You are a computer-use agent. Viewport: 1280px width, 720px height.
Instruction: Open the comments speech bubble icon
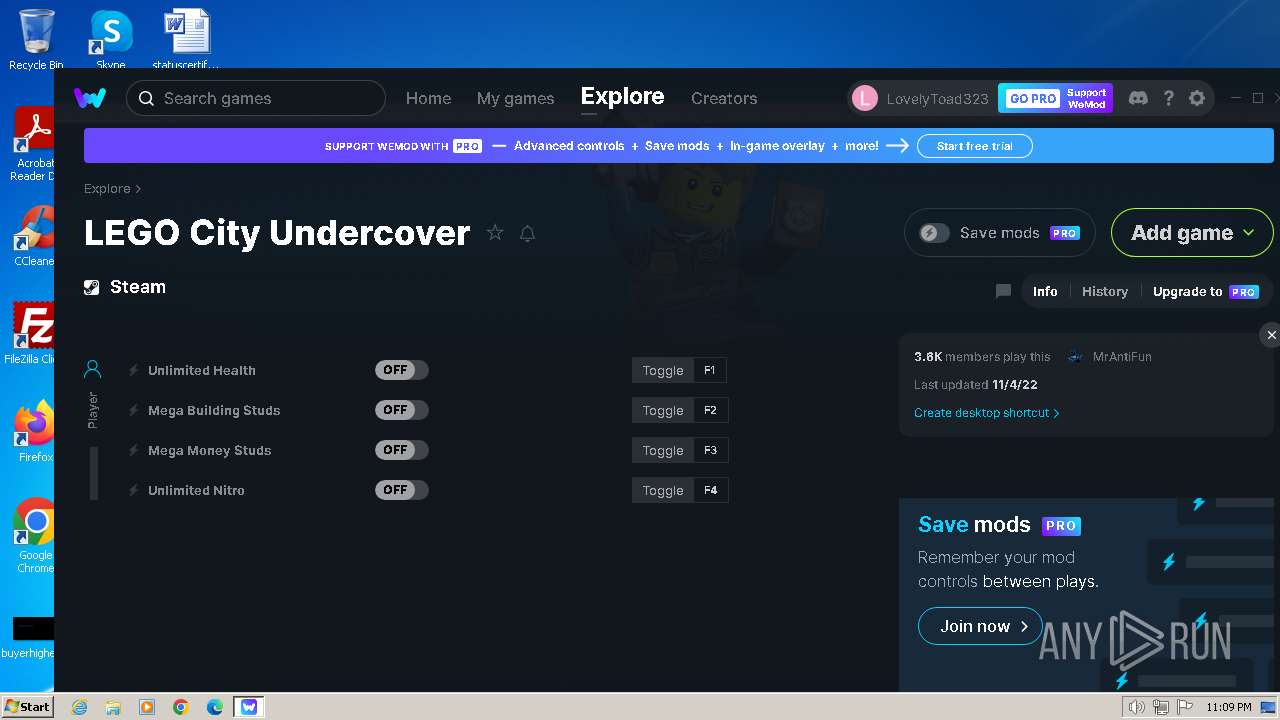point(1003,291)
